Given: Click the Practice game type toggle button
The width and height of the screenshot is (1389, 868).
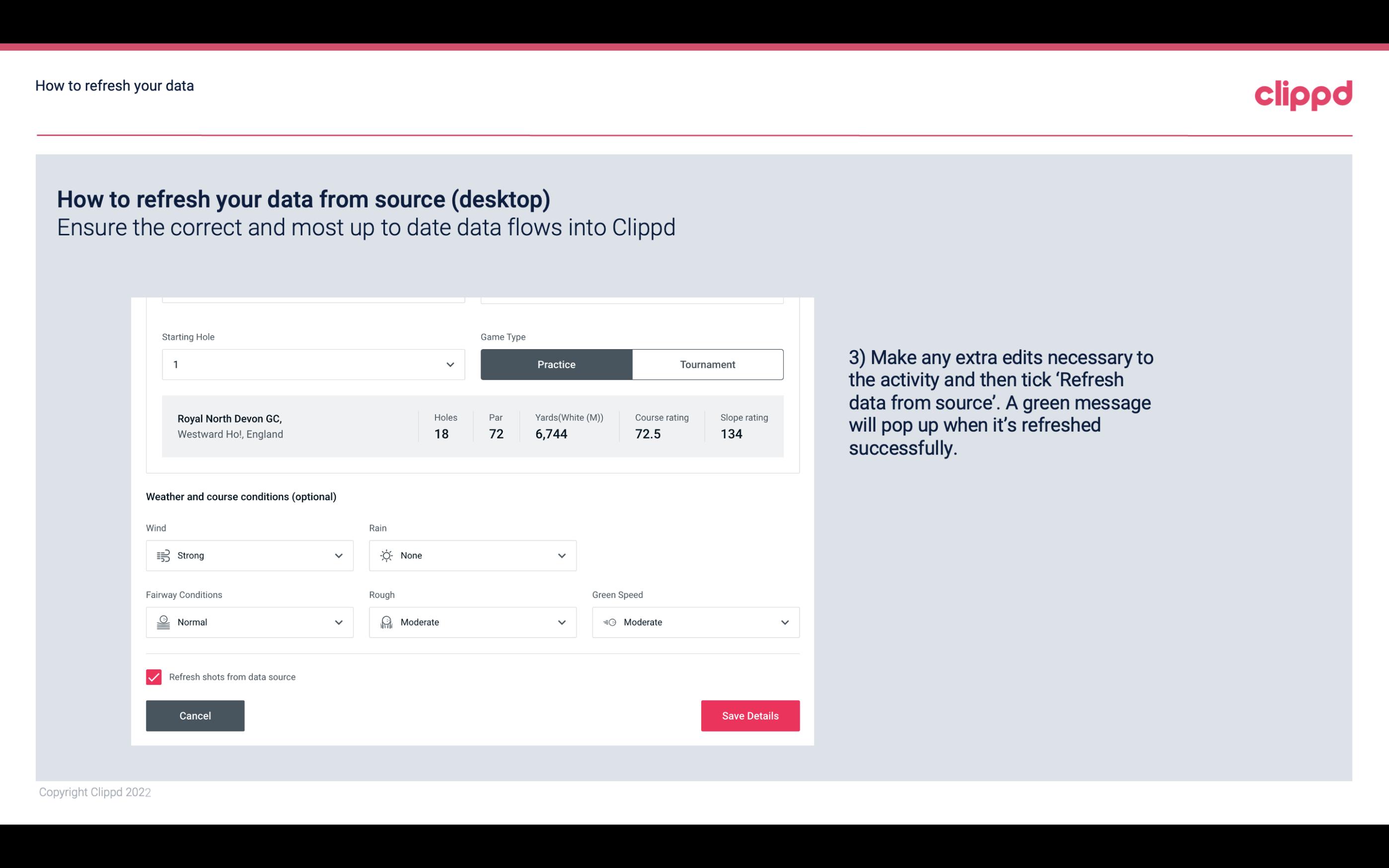Looking at the screenshot, I should 556,364.
